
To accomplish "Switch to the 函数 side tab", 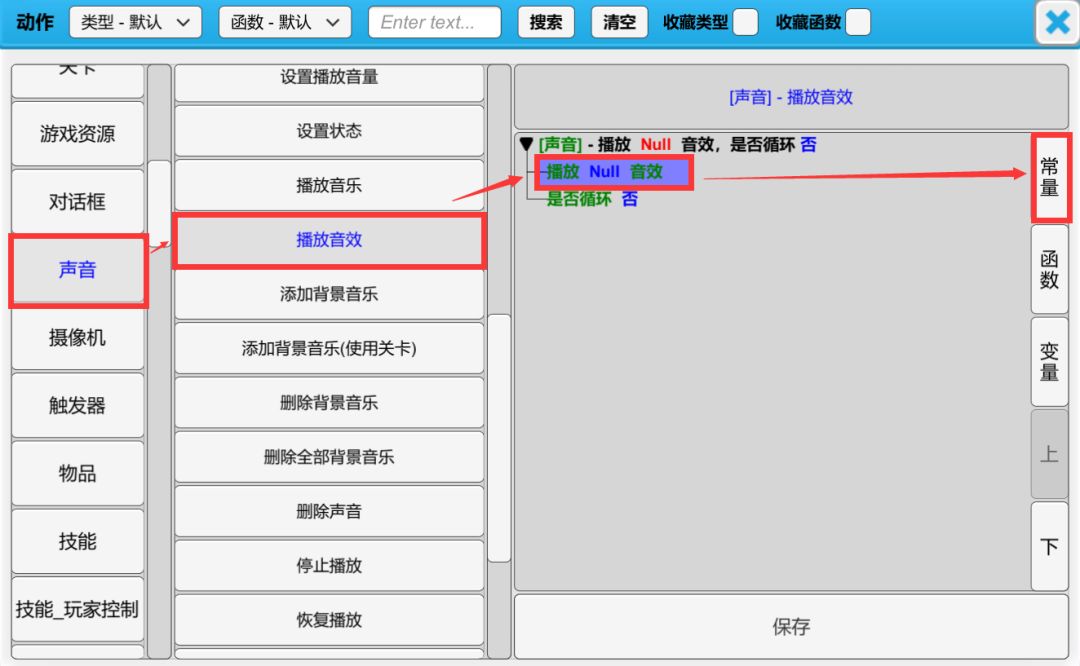I will coord(1049,269).
